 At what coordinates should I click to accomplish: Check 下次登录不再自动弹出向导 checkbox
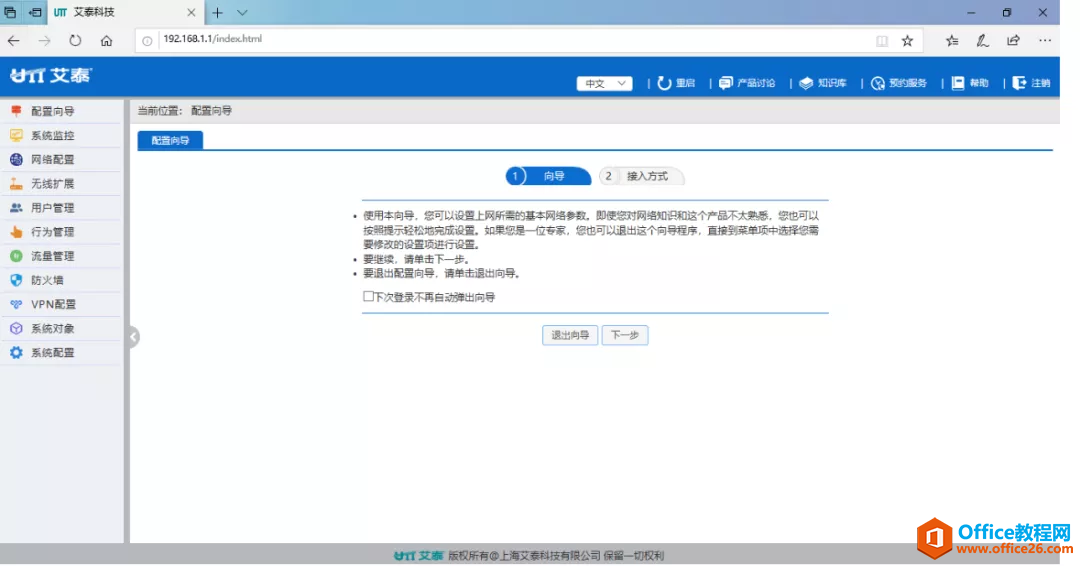(x=368, y=296)
